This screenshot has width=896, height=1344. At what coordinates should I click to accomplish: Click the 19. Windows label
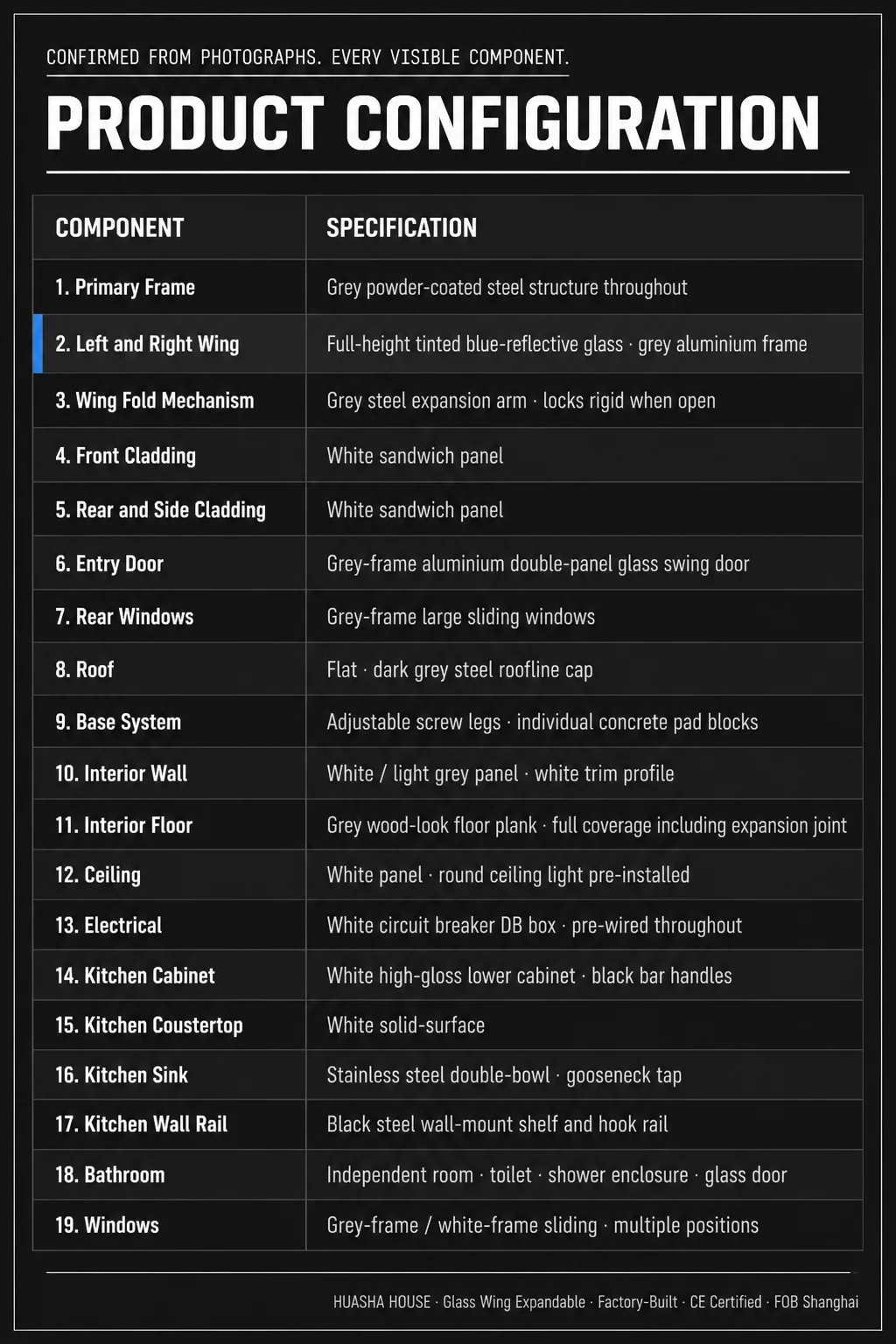point(107,1225)
